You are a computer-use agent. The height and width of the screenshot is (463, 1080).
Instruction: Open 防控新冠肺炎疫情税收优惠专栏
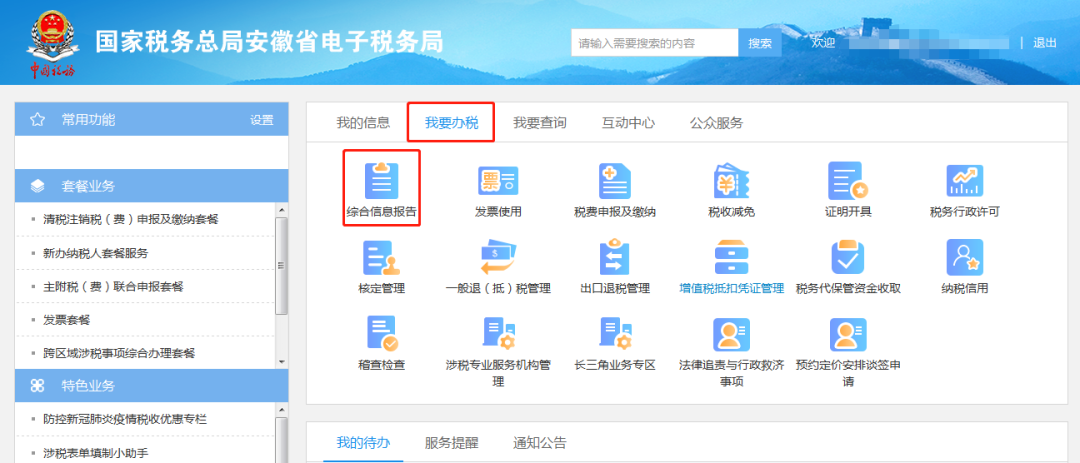tap(125, 420)
